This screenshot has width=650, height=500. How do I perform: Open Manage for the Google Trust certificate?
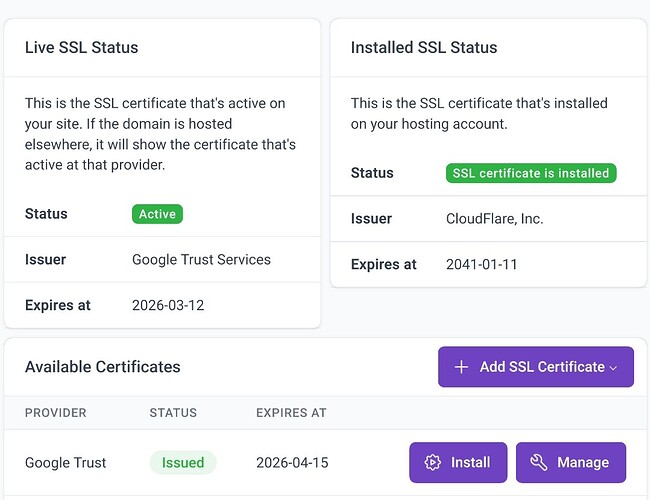tap(570, 462)
